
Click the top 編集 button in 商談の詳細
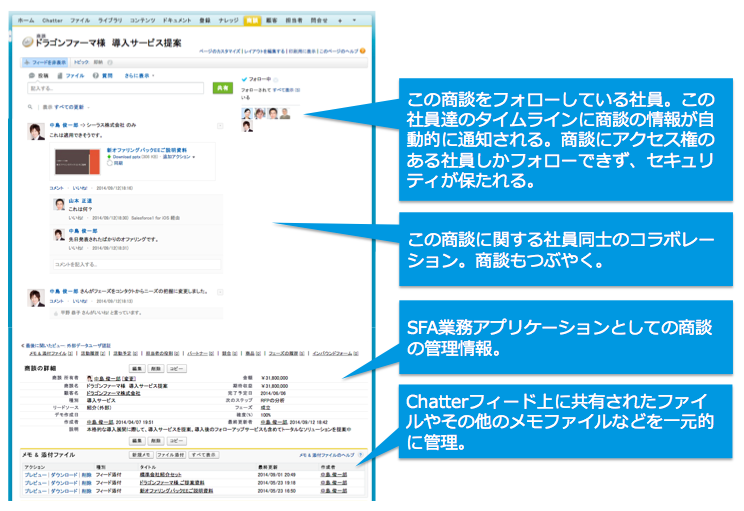point(138,369)
